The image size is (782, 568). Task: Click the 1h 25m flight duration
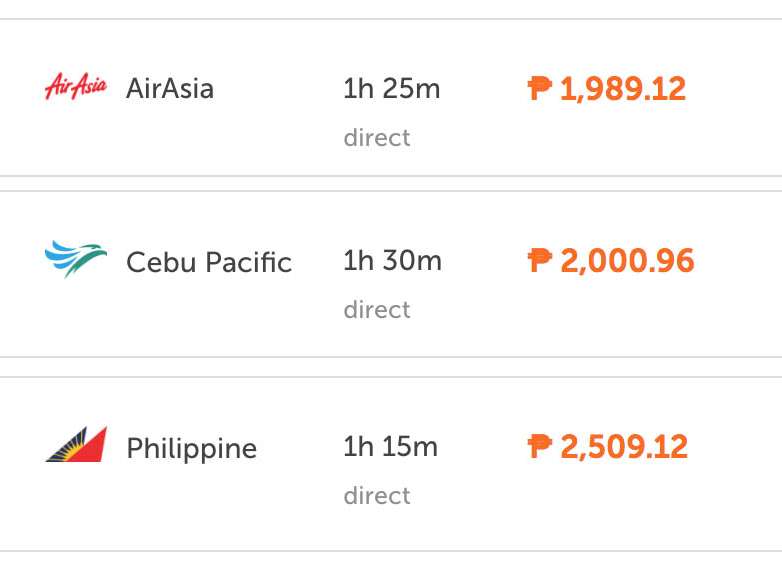391,88
